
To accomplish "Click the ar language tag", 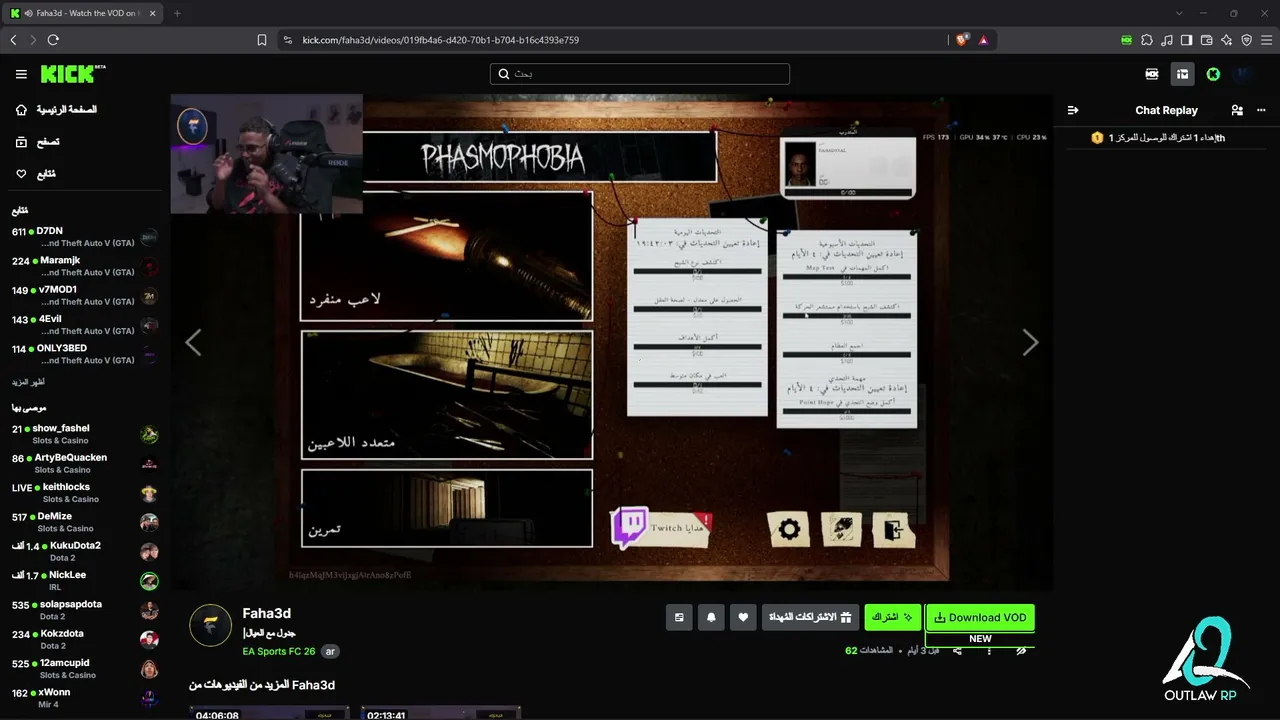I will (331, 652).
